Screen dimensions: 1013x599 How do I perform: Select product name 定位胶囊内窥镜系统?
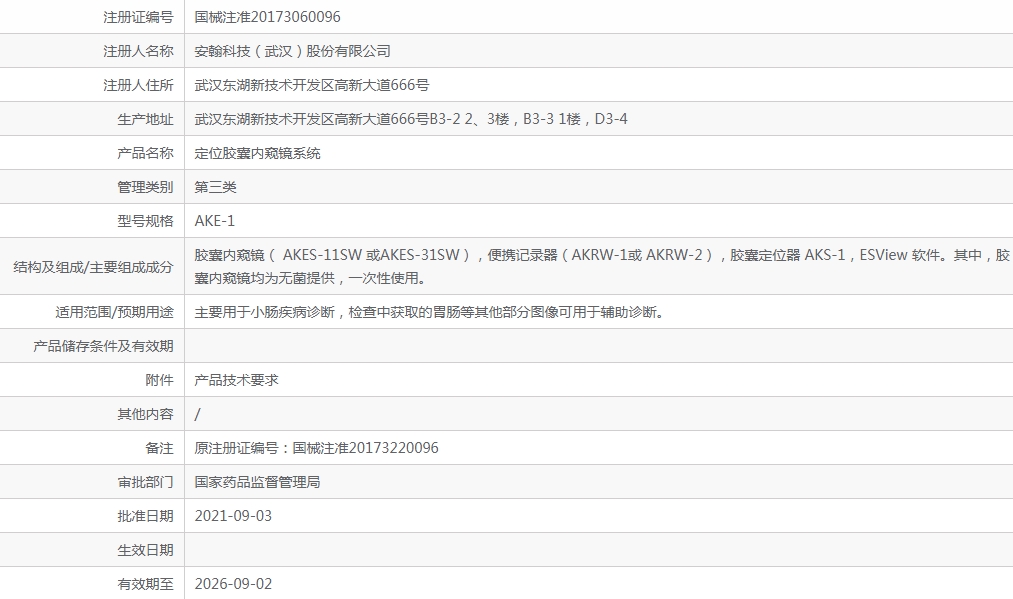point(258,153)
